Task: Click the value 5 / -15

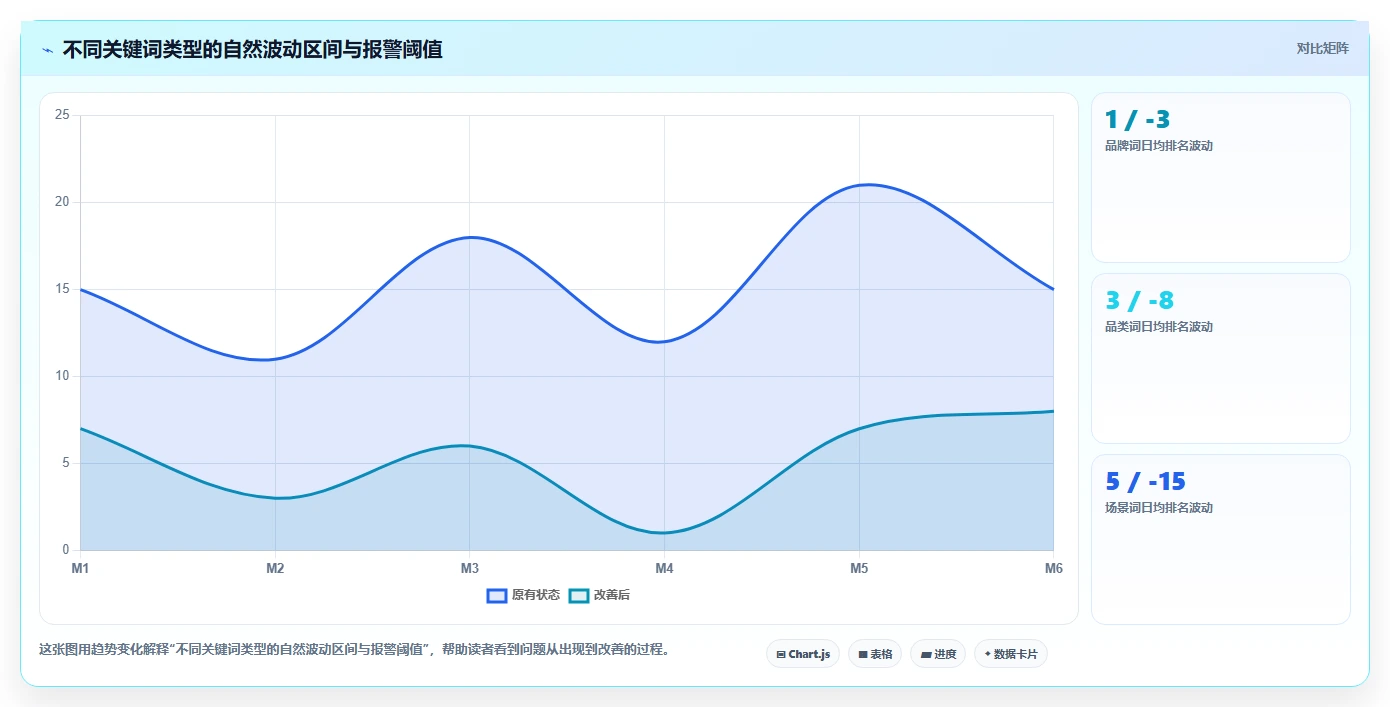Action: tap(1145, 482)
